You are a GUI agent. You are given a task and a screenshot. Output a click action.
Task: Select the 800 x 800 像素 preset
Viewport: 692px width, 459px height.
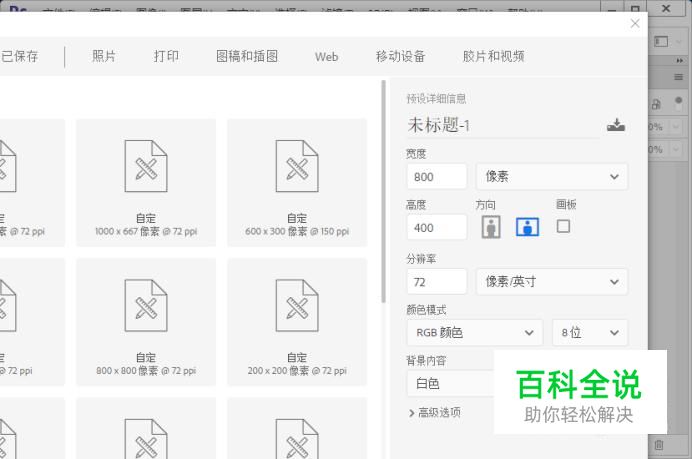point(146,322)
